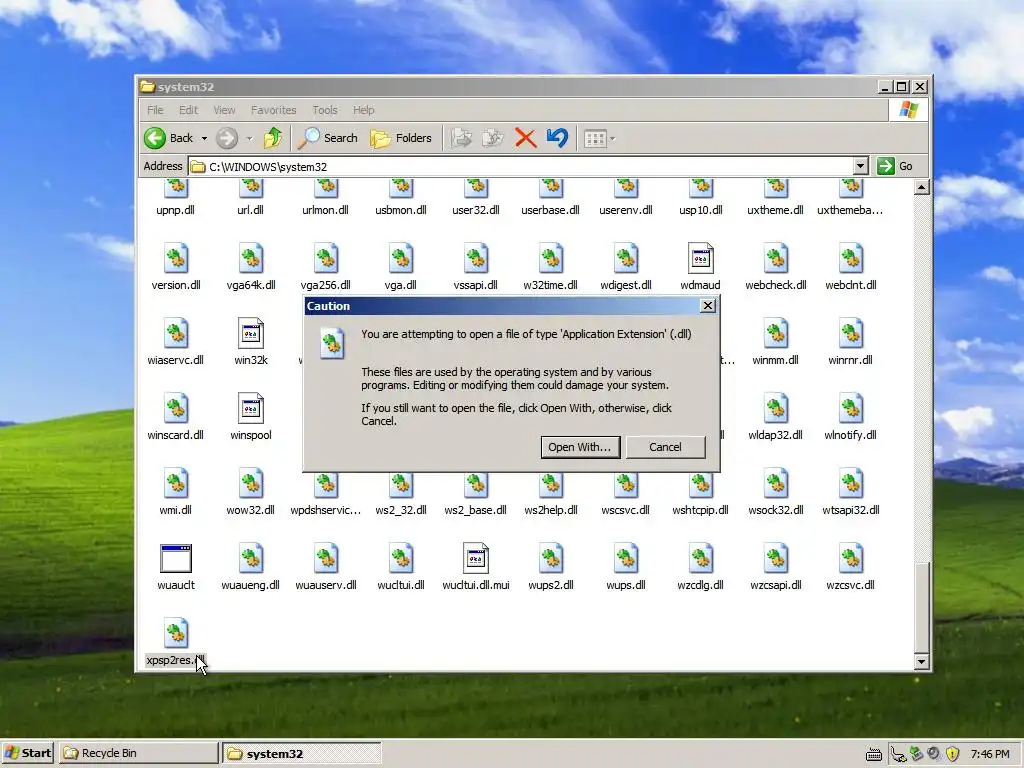Expand the Forward history dropdown arrow
1024x768 pixels.
[249, 138]
